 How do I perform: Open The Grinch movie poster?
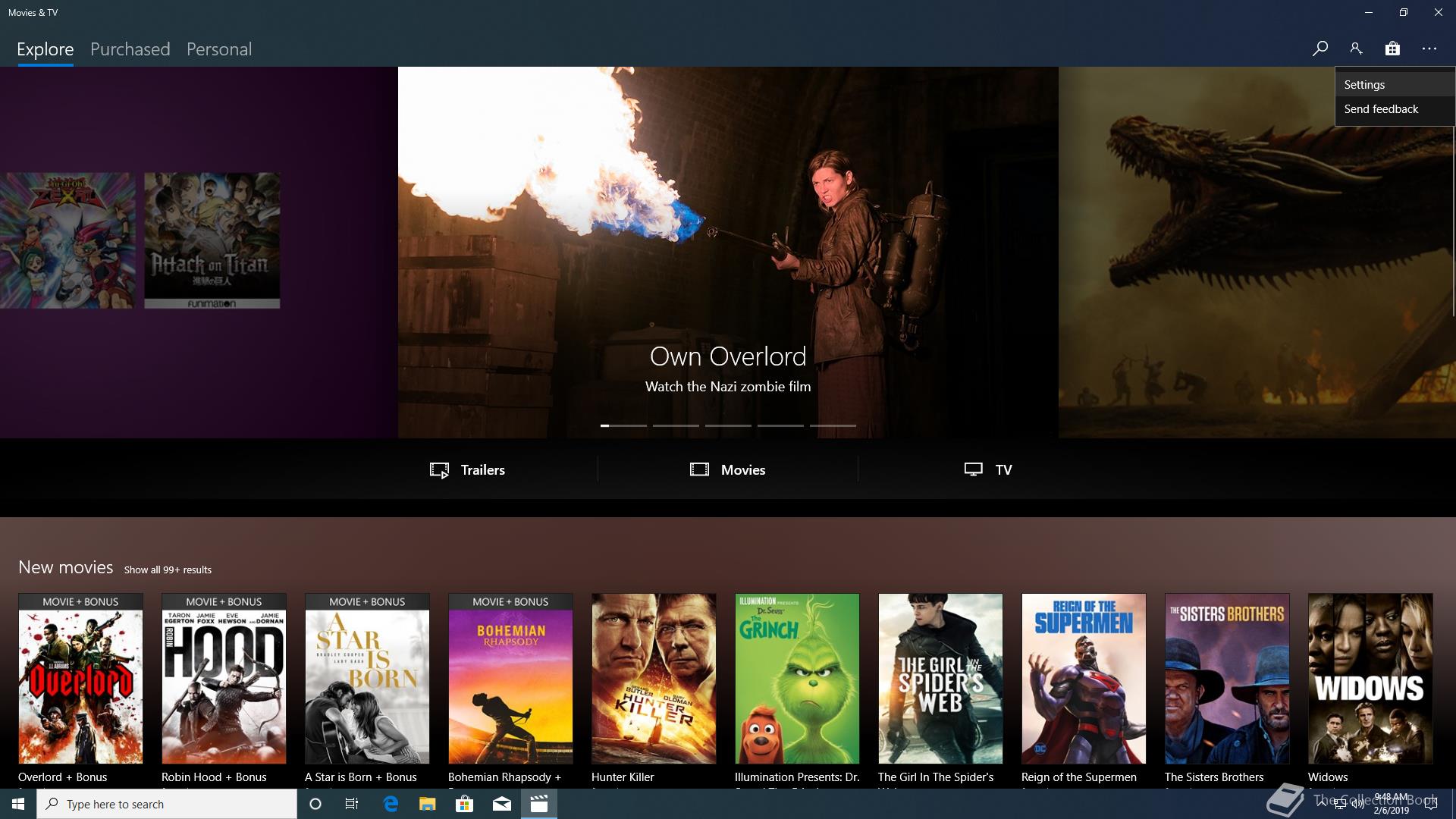coord(797,679)
